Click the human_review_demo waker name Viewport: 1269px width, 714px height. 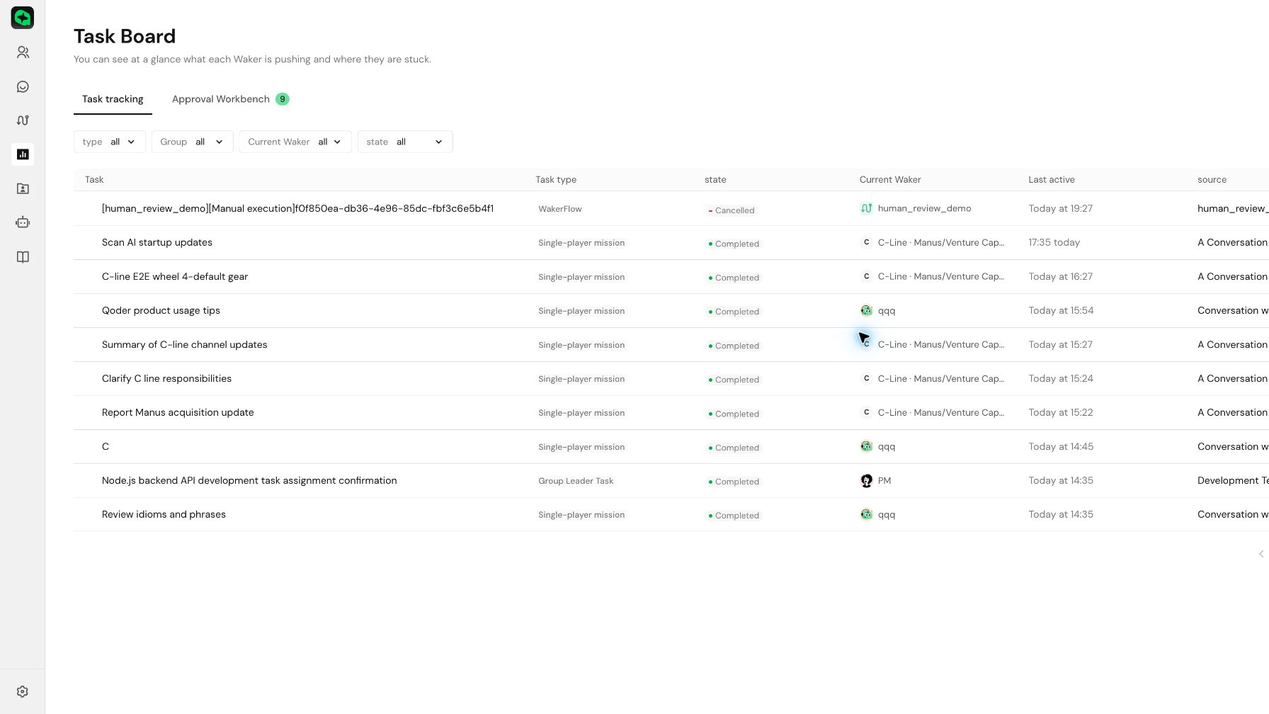(x=924, y=209)
